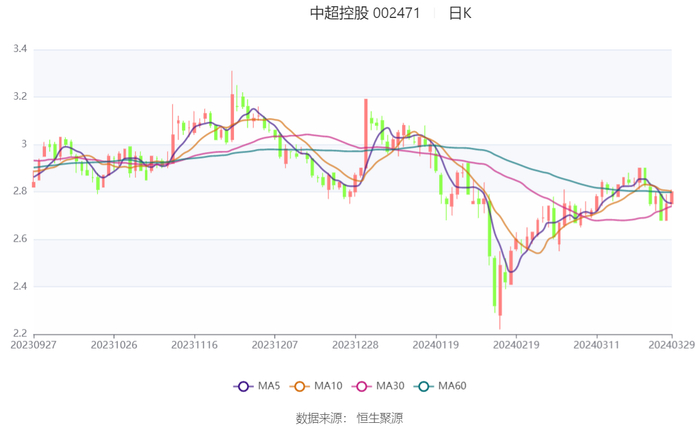
Task: Click the MA10 orange circle legend marker
Action: pyautogui.click(x=299, y=386)
